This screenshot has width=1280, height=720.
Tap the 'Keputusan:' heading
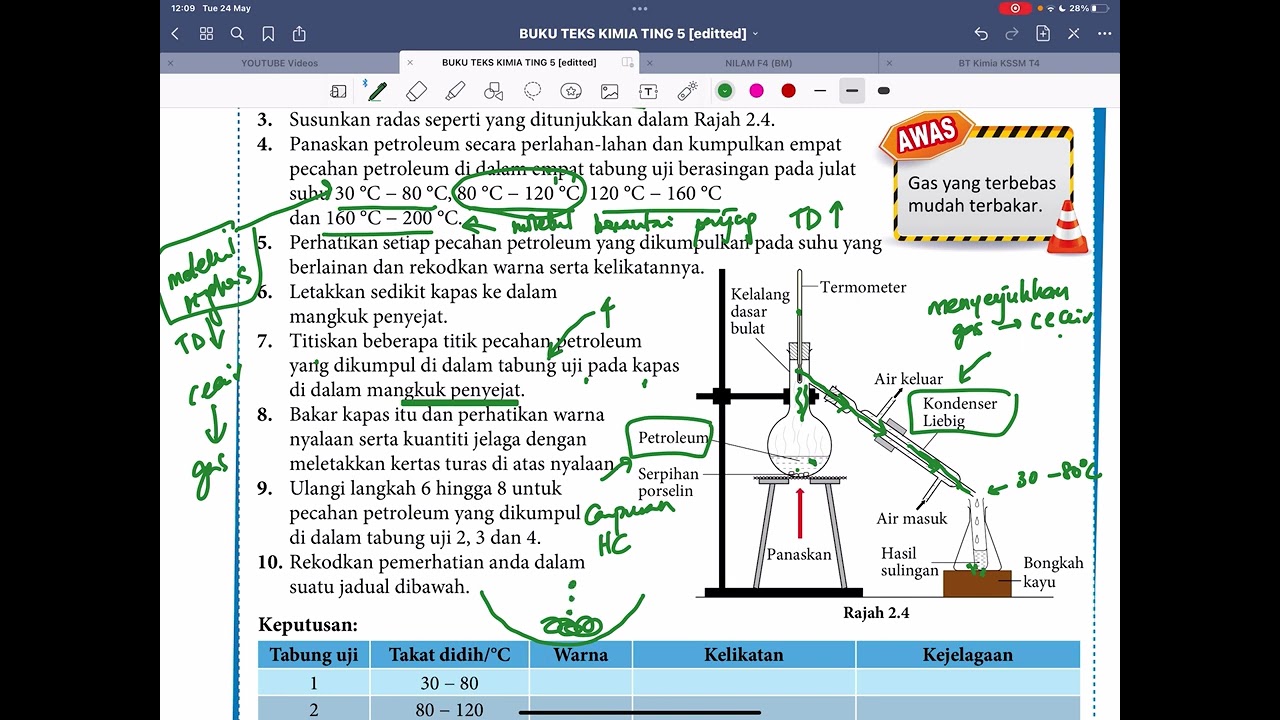click(x=308, y=625)
